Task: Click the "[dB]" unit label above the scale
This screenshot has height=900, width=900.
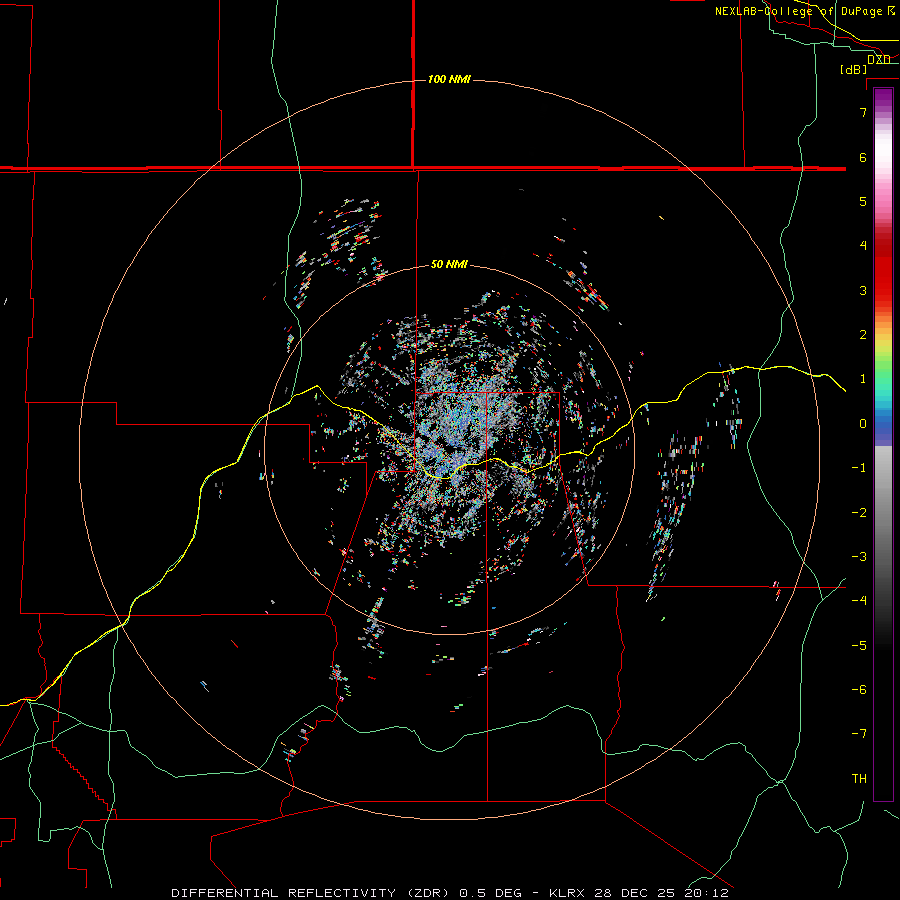Action: pyautogui.click(x=853, y=69)
